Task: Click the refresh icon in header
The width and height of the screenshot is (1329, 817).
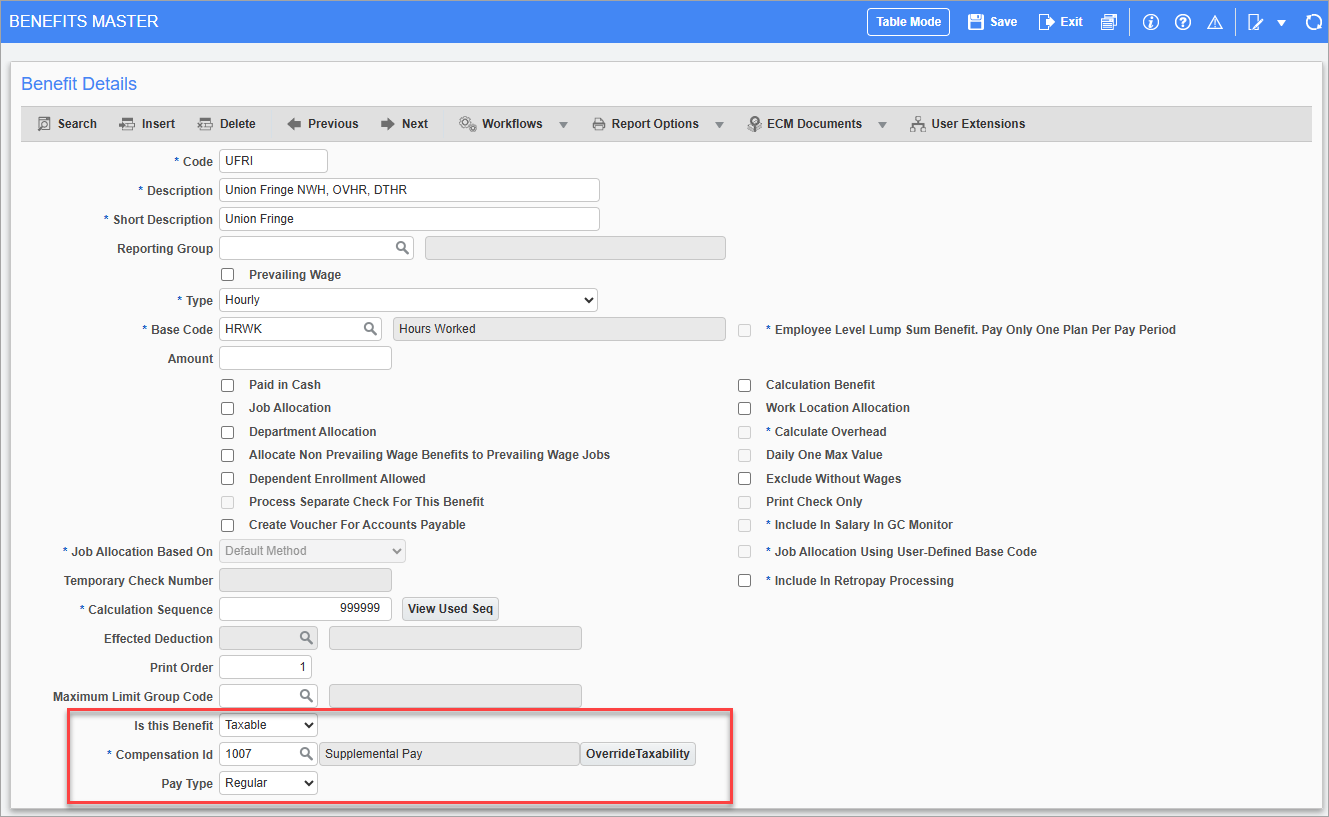Action: click(1314, 22)
